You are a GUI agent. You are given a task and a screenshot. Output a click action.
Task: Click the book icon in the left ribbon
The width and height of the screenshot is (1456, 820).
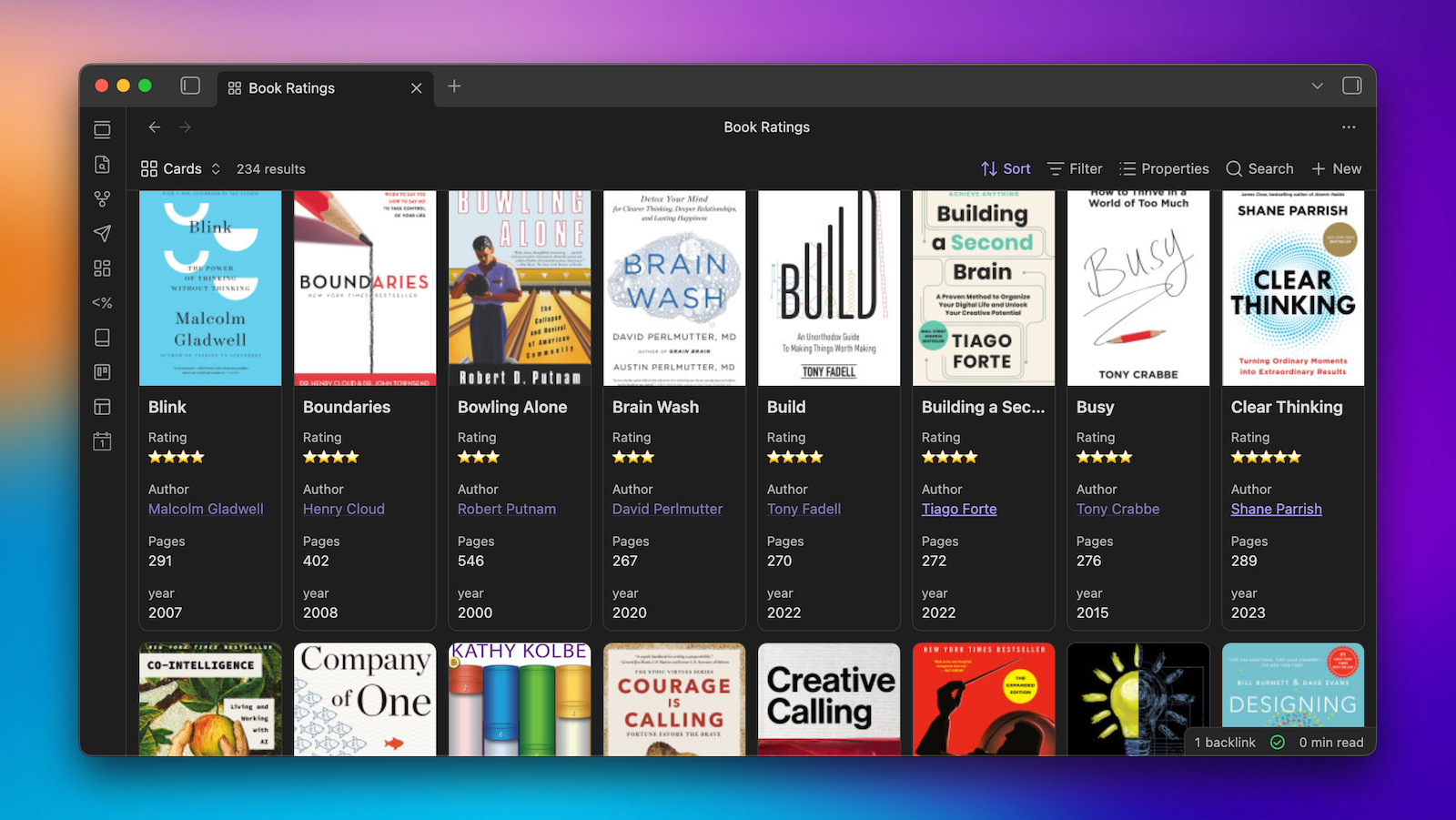pos(102,338)
